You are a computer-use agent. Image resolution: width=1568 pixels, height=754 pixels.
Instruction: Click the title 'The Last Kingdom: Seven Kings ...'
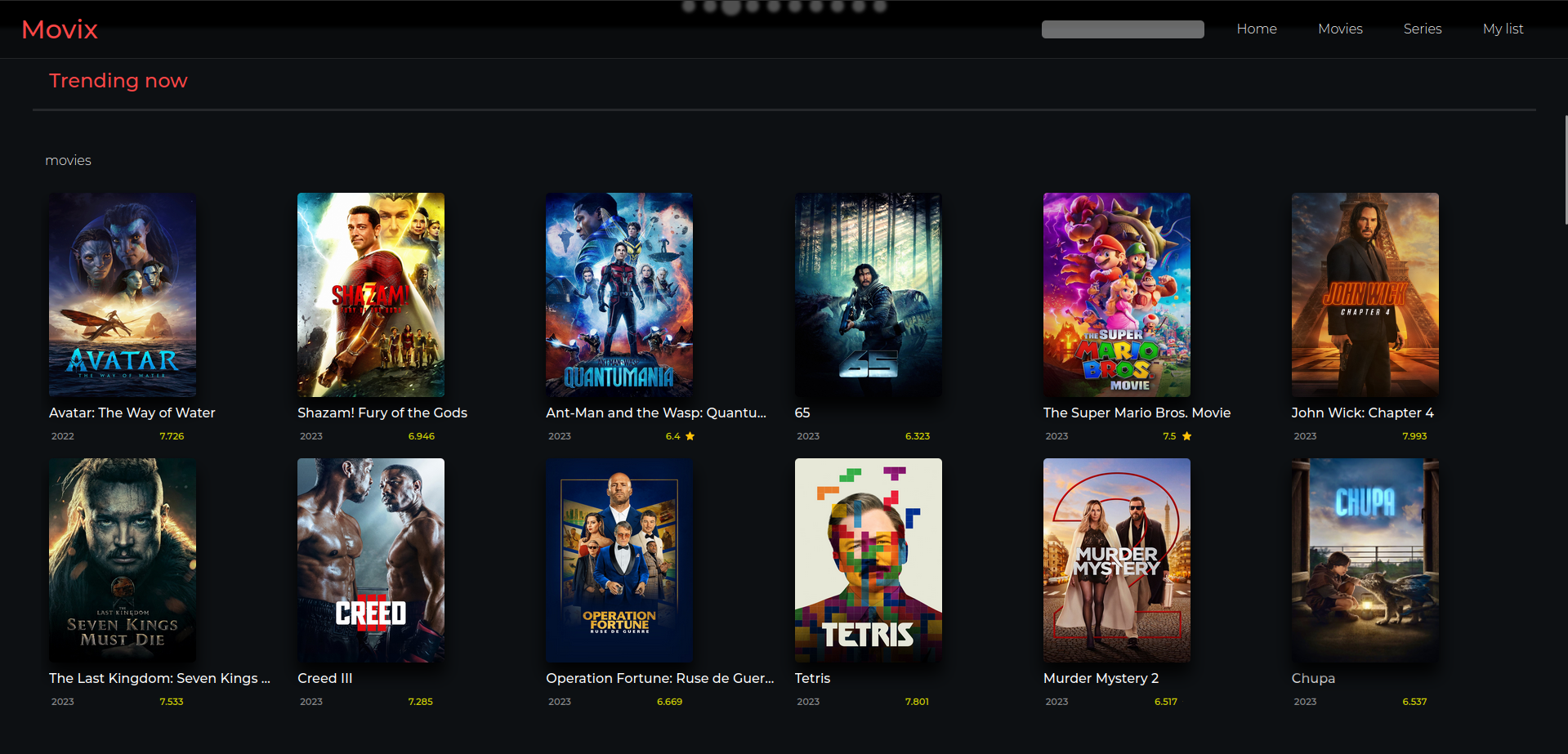coord(159,679)
